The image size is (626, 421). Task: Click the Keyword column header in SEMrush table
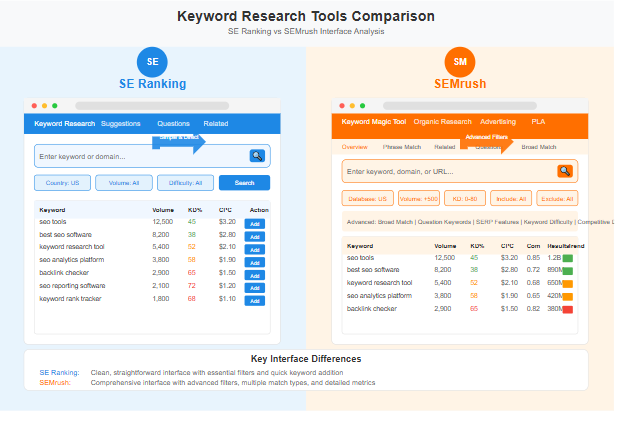click(x=360, y=246)
